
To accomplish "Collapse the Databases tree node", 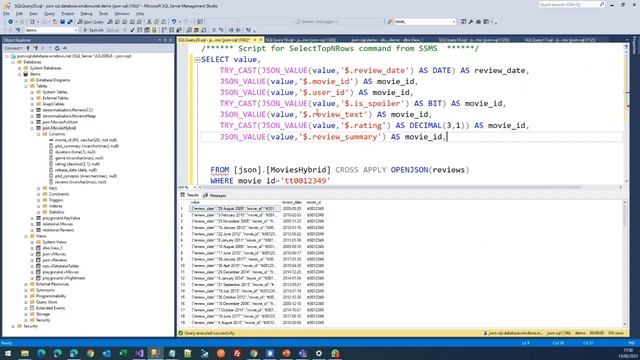I will 13,62.
